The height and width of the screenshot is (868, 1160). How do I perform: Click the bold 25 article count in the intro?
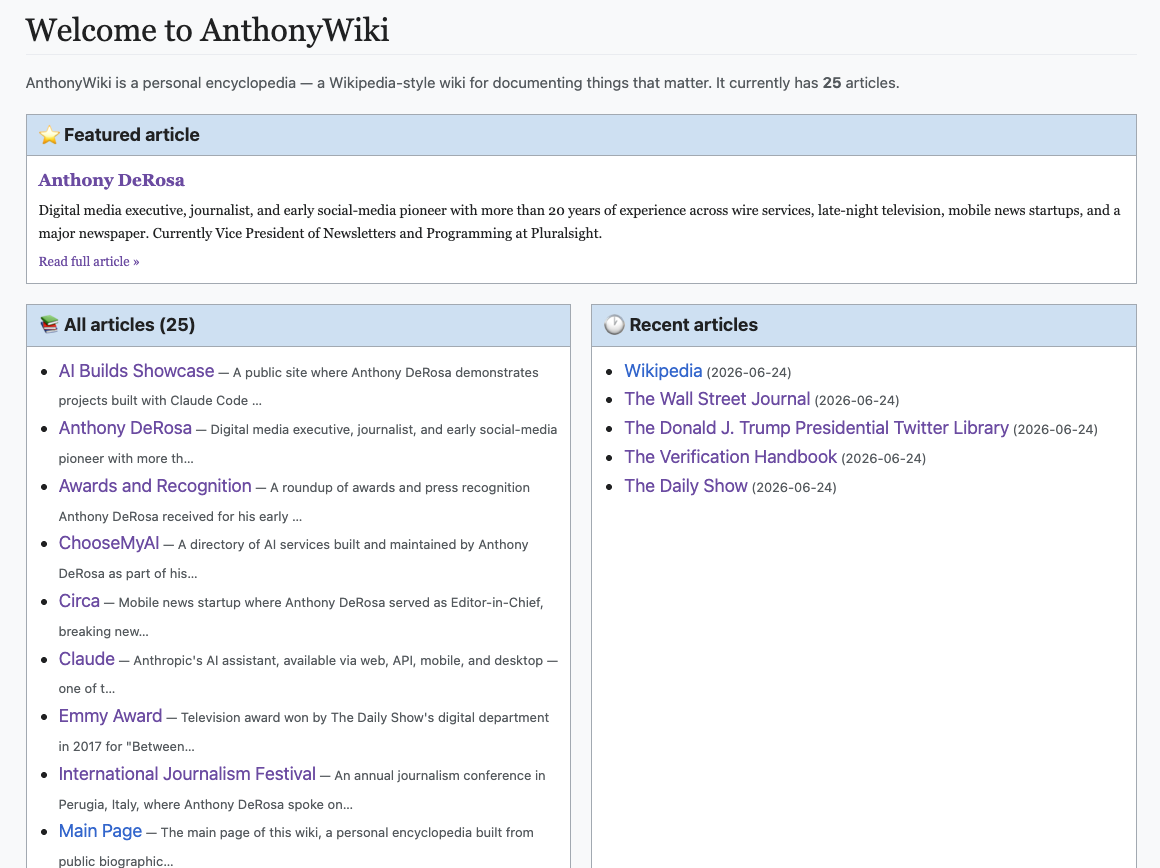click(832, 83)
